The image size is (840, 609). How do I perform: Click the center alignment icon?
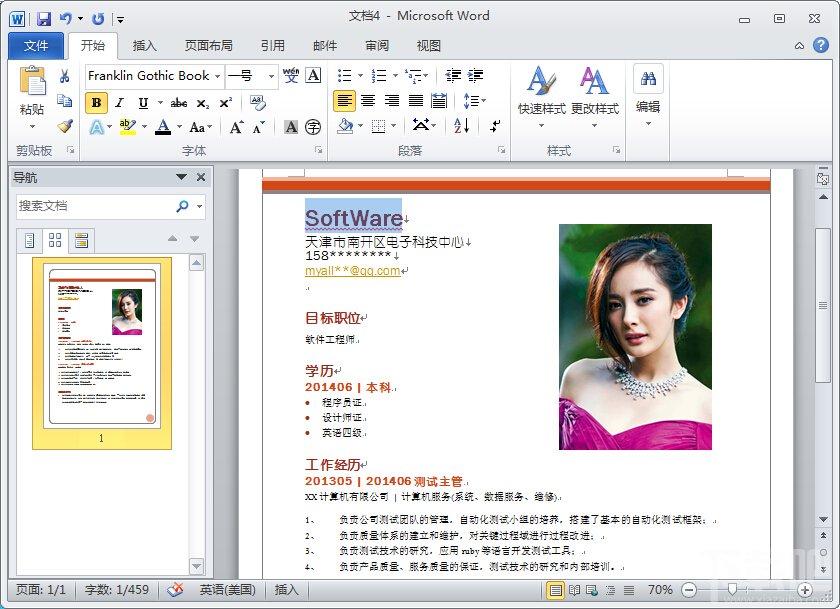coord(367,99)
